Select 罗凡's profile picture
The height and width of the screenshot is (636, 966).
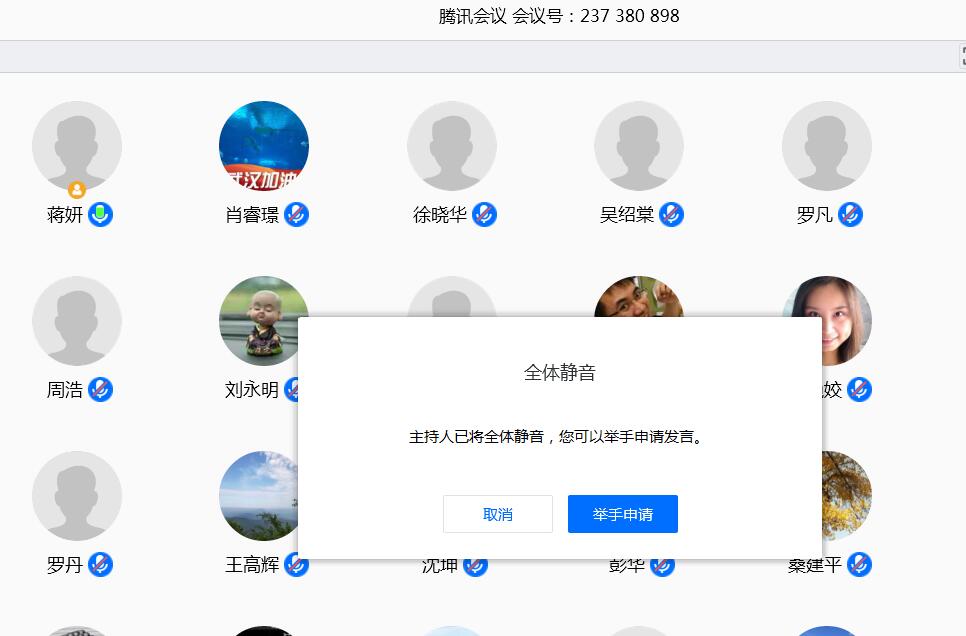click(x=826, y=145)
